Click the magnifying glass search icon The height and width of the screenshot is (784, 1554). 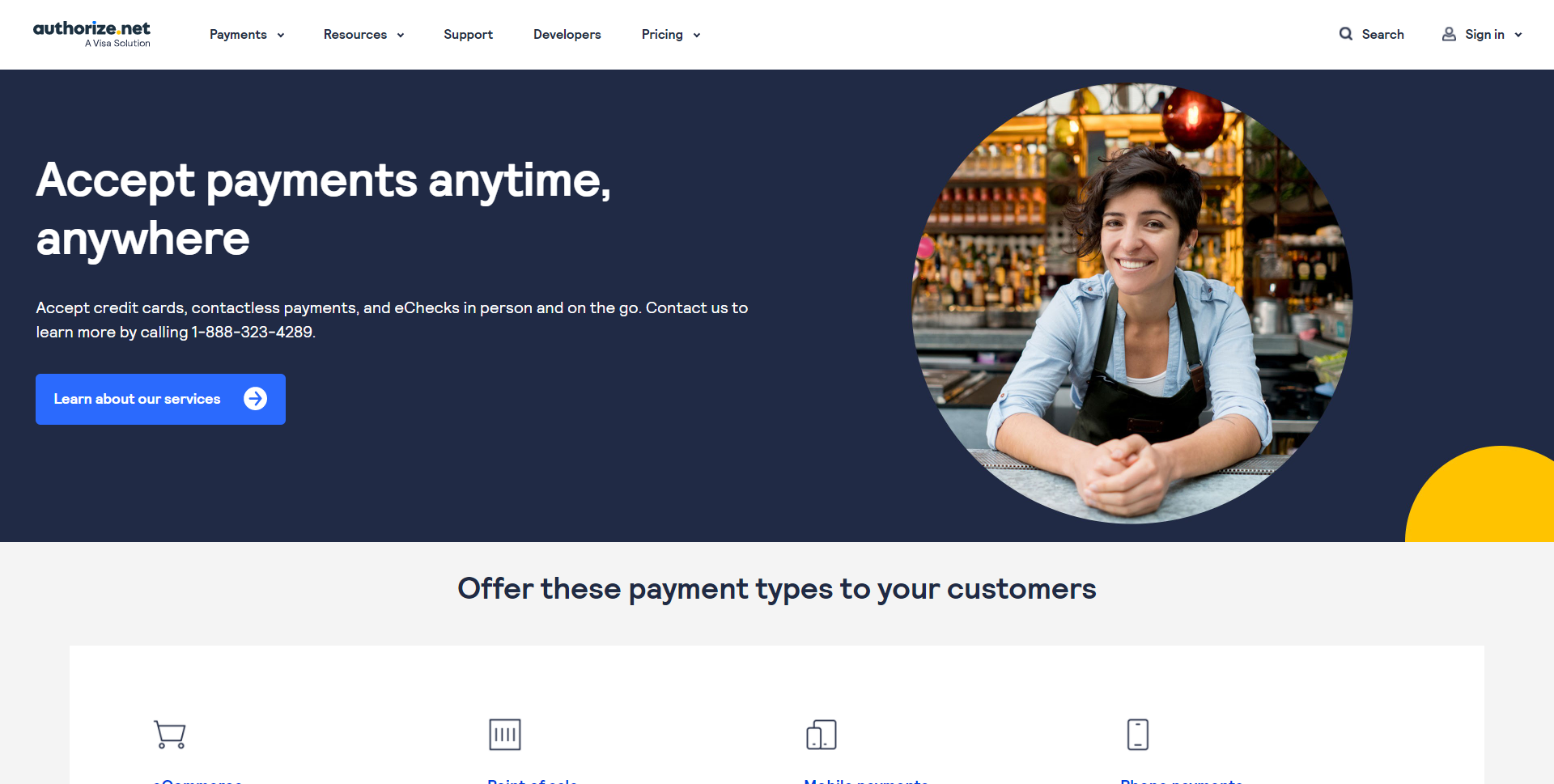pos(1346,34)
